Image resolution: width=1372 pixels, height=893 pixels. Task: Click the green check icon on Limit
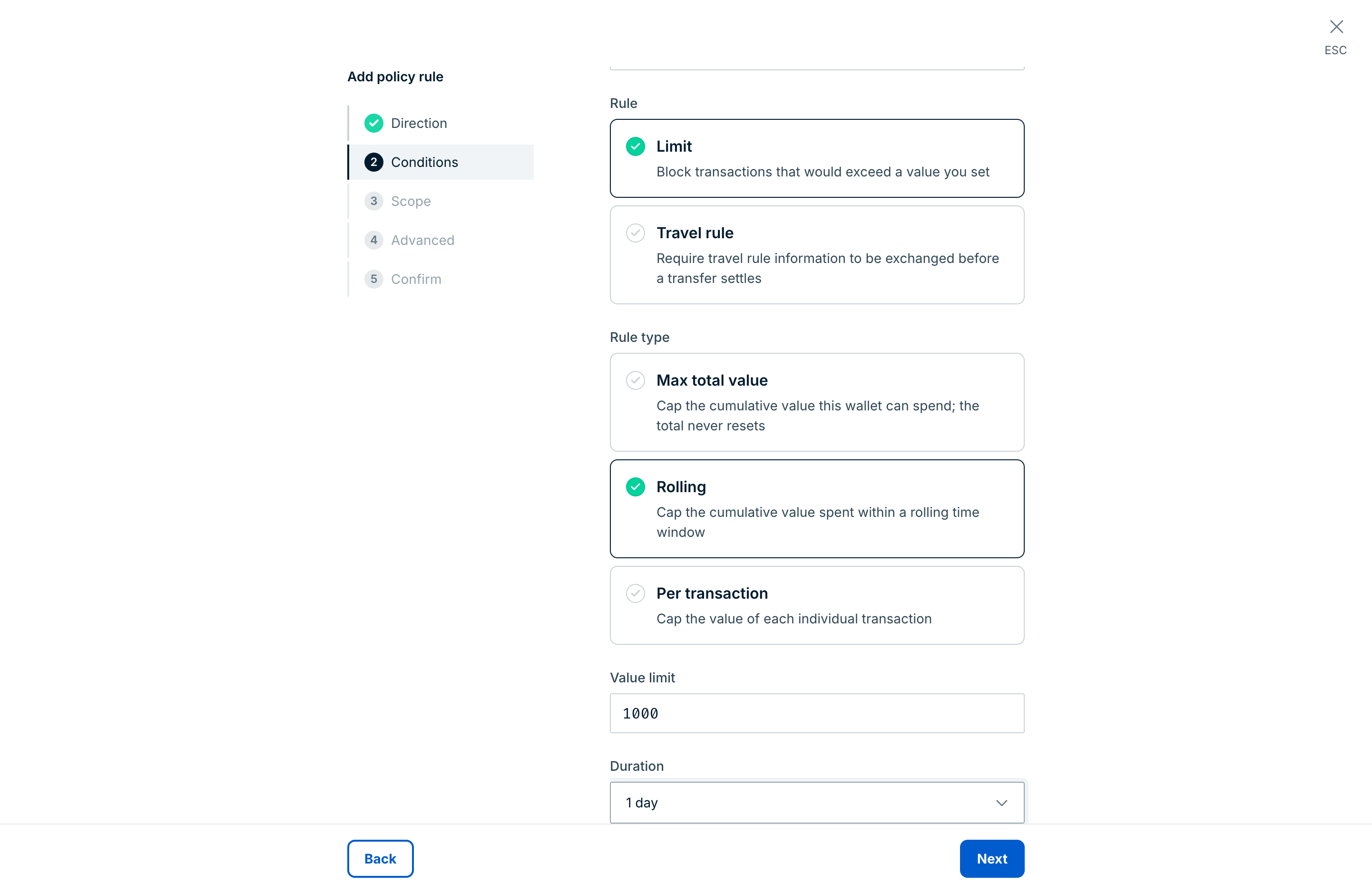[x=635, y=146]
